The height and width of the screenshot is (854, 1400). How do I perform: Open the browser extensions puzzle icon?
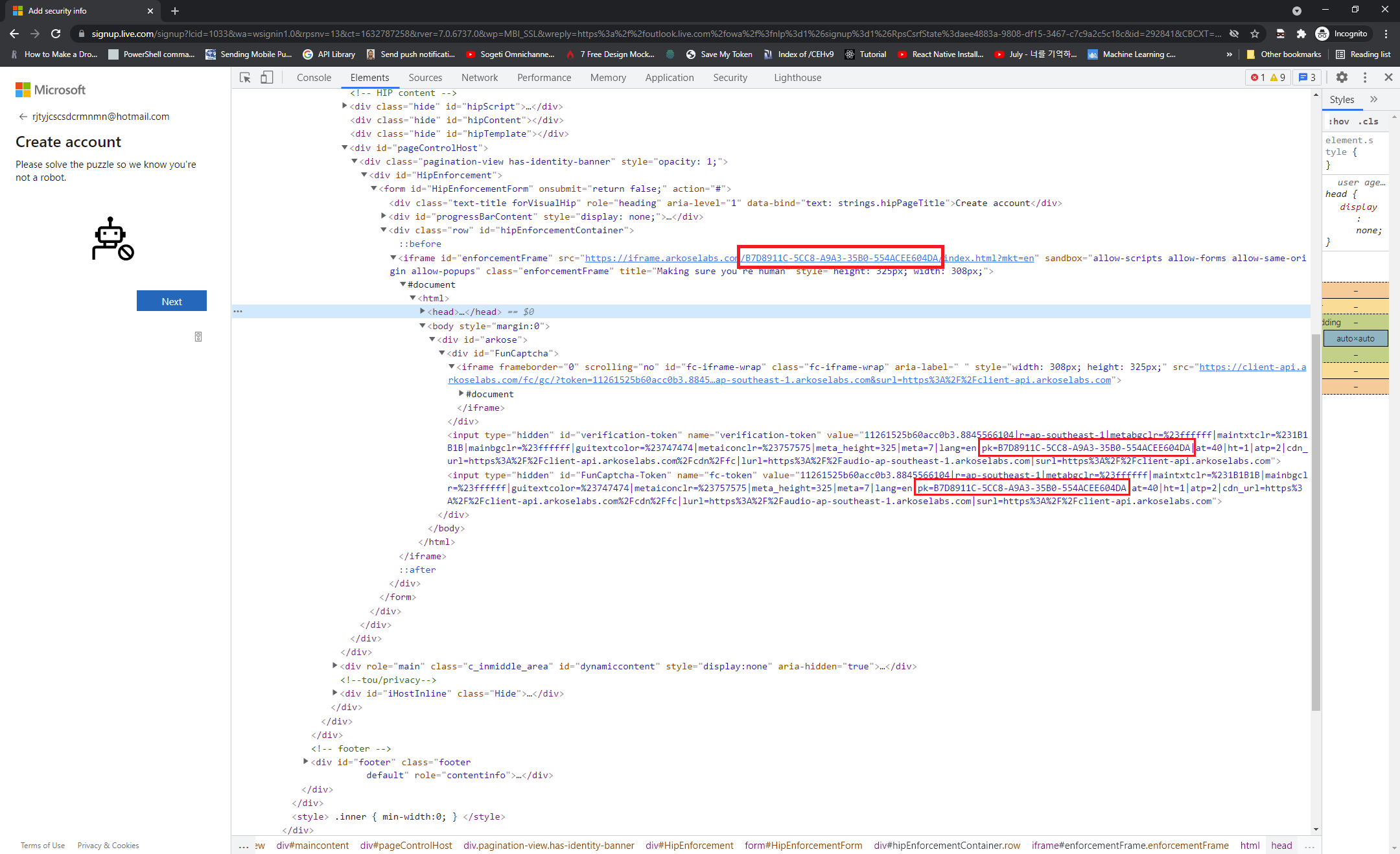pyautogui.click(x=1301, y=34)
